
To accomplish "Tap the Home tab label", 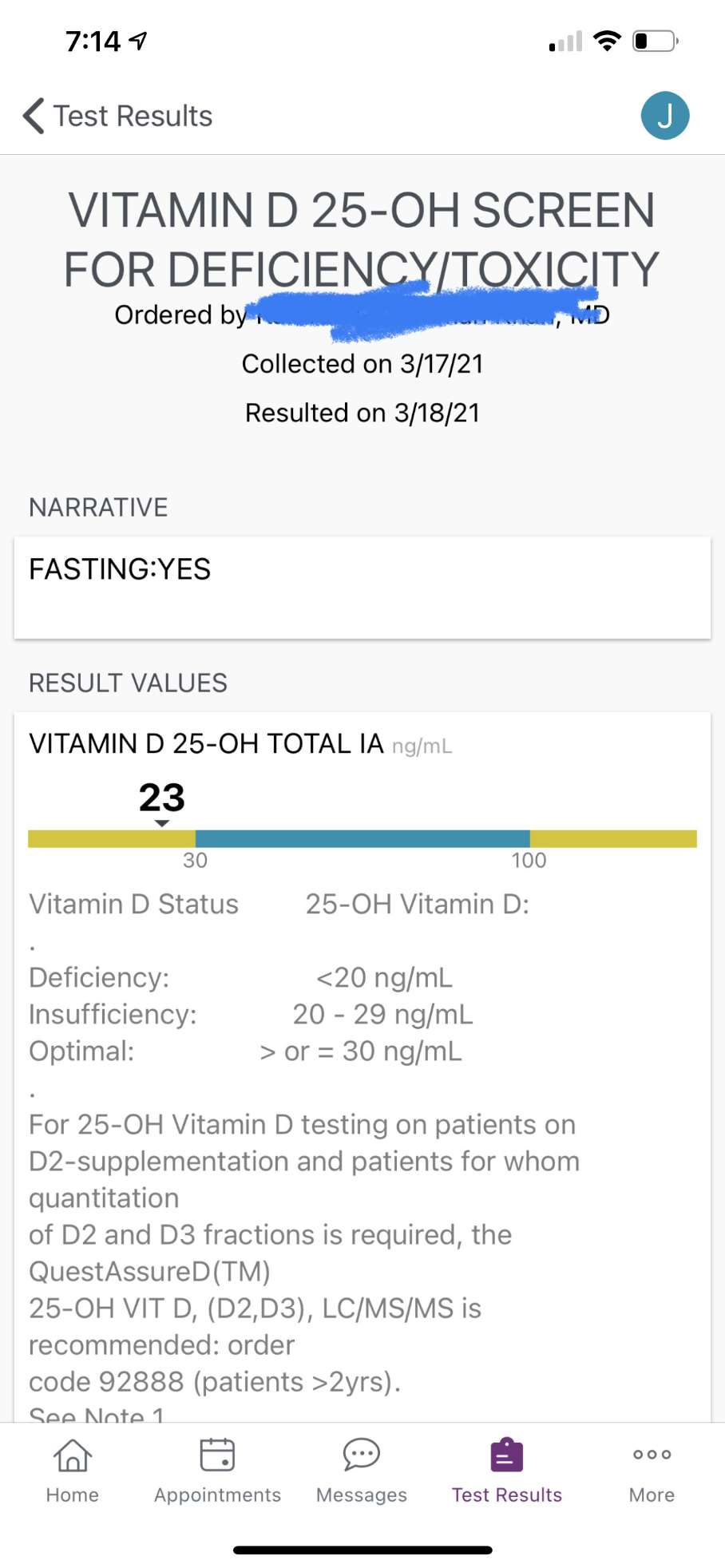I will click(72, 1495).
